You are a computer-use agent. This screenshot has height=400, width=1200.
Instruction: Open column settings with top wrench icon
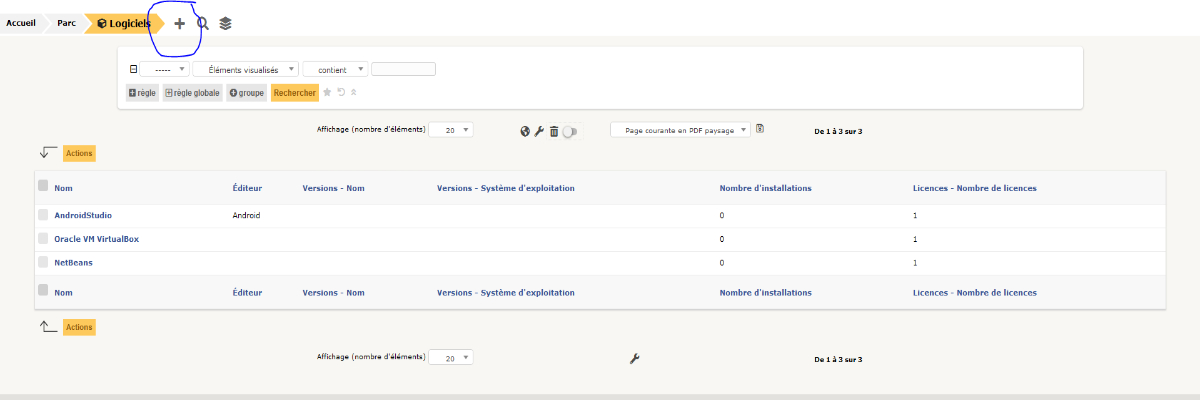tap(539, 131)
